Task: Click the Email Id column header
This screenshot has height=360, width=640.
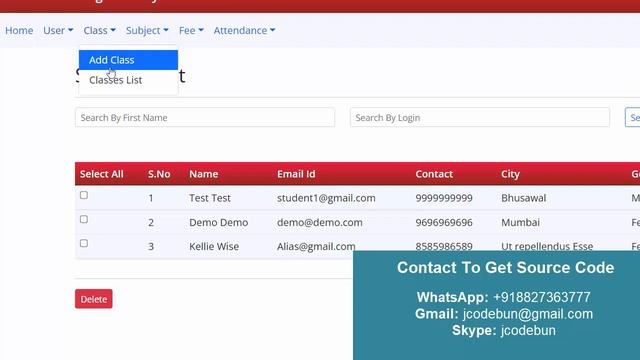Action: click(x=296, y=174)
